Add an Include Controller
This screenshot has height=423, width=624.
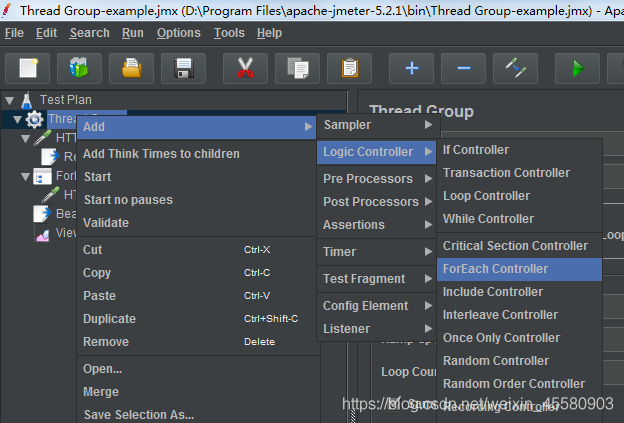(x=519, y=292)
